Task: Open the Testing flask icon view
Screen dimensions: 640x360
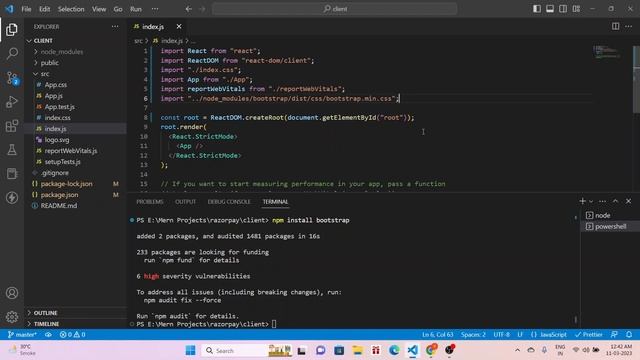Action: [12, 150]
